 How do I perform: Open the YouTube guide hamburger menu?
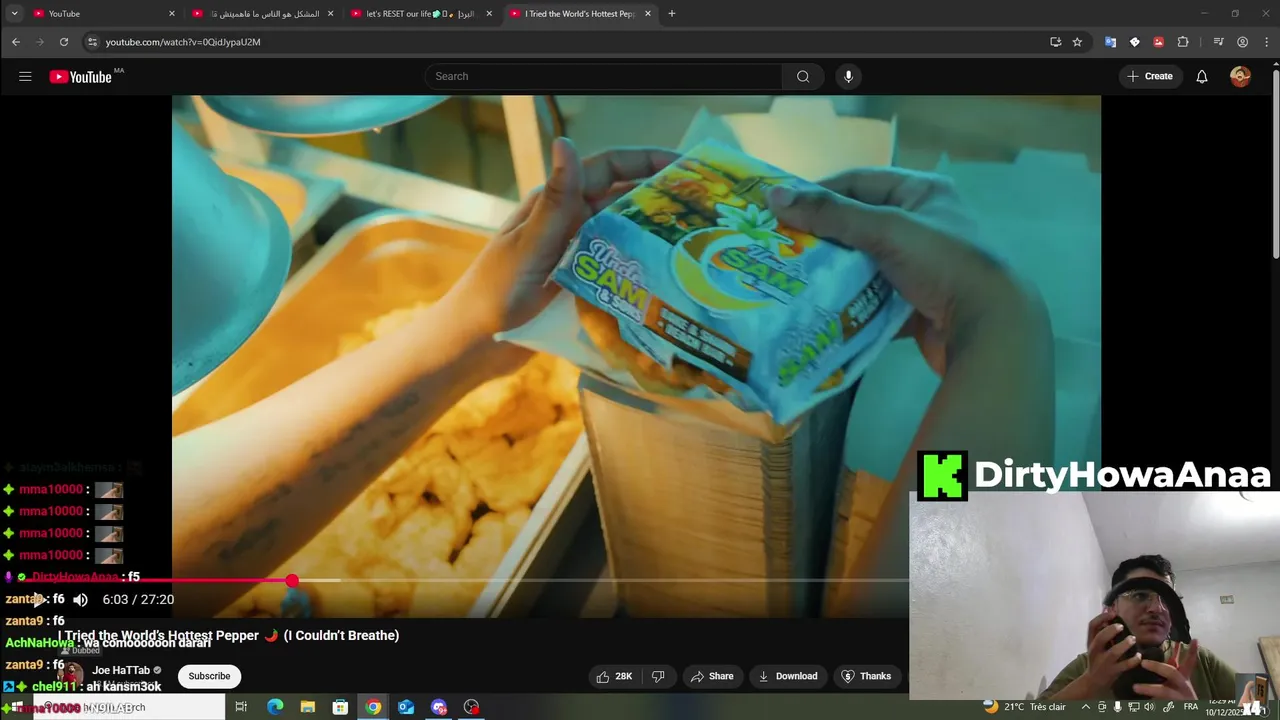pos(25,76)
